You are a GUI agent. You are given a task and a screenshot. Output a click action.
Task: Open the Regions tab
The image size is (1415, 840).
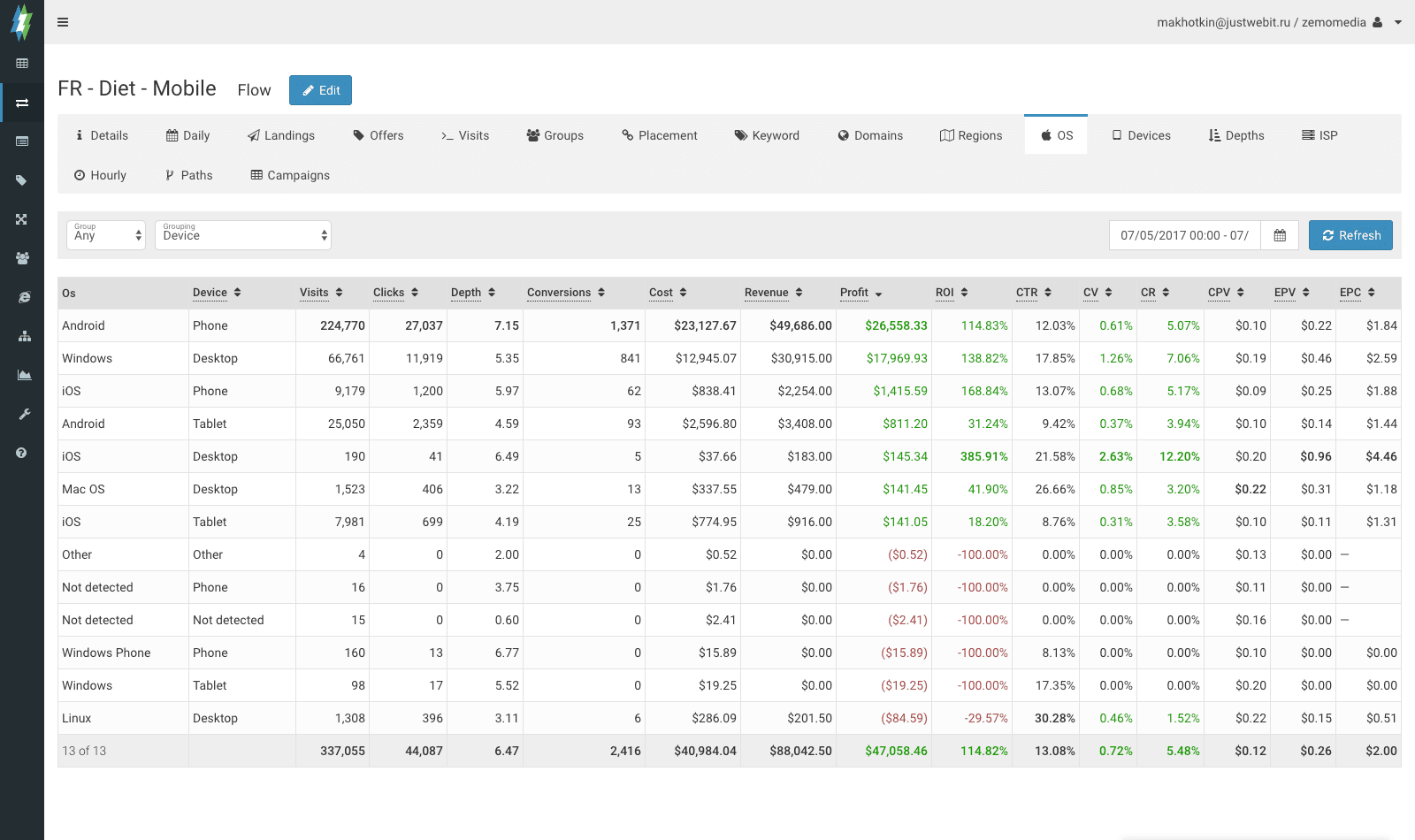click(x=971, y=135)
